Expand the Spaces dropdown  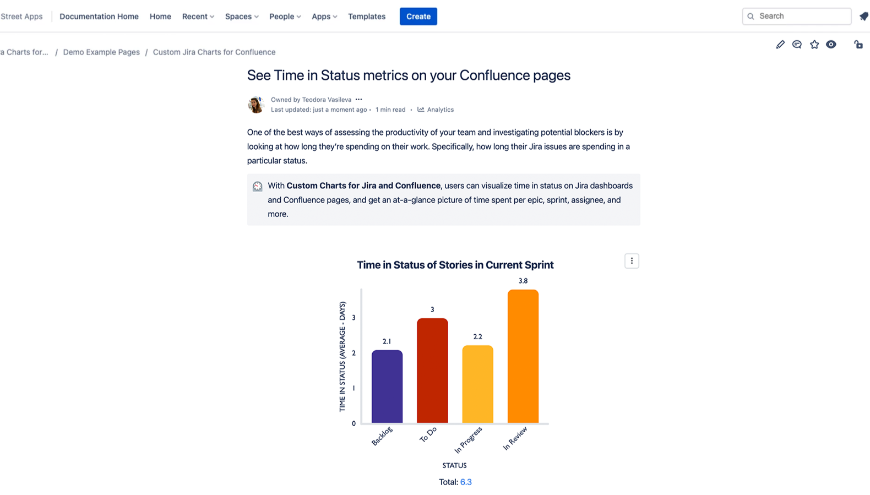coord(241,16)
